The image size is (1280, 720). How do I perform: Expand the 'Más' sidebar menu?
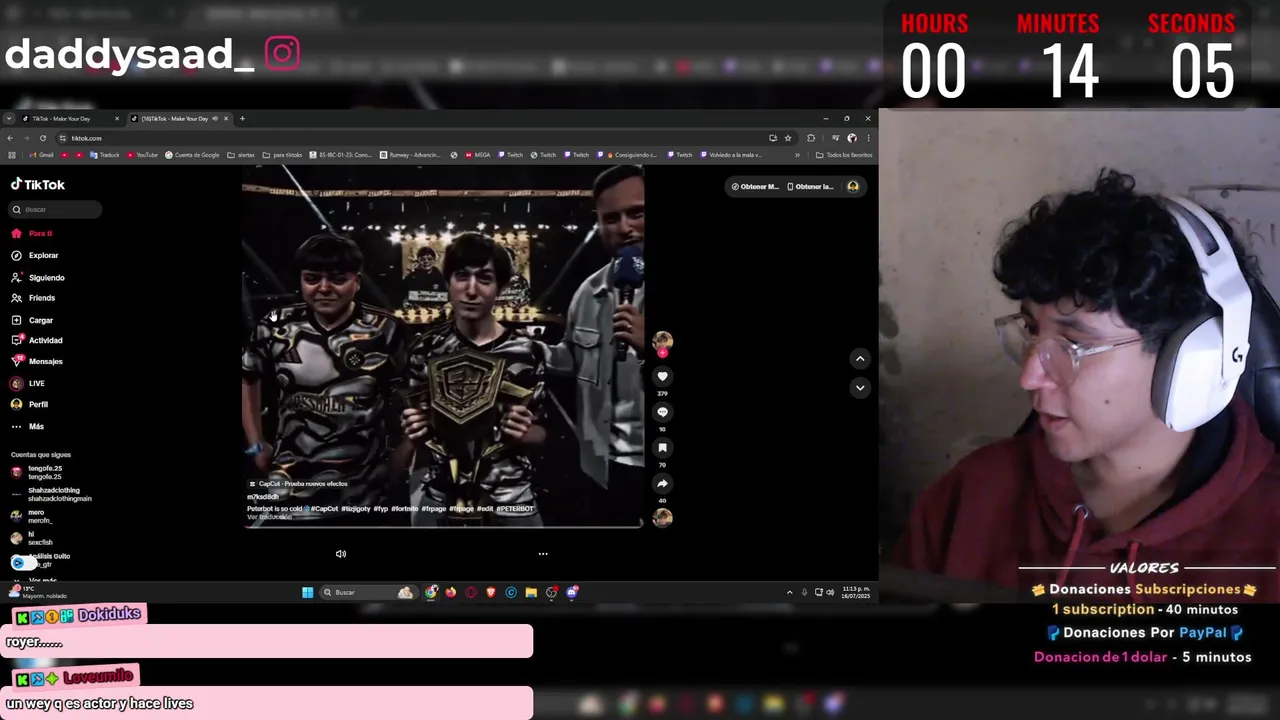coord(28,426)
